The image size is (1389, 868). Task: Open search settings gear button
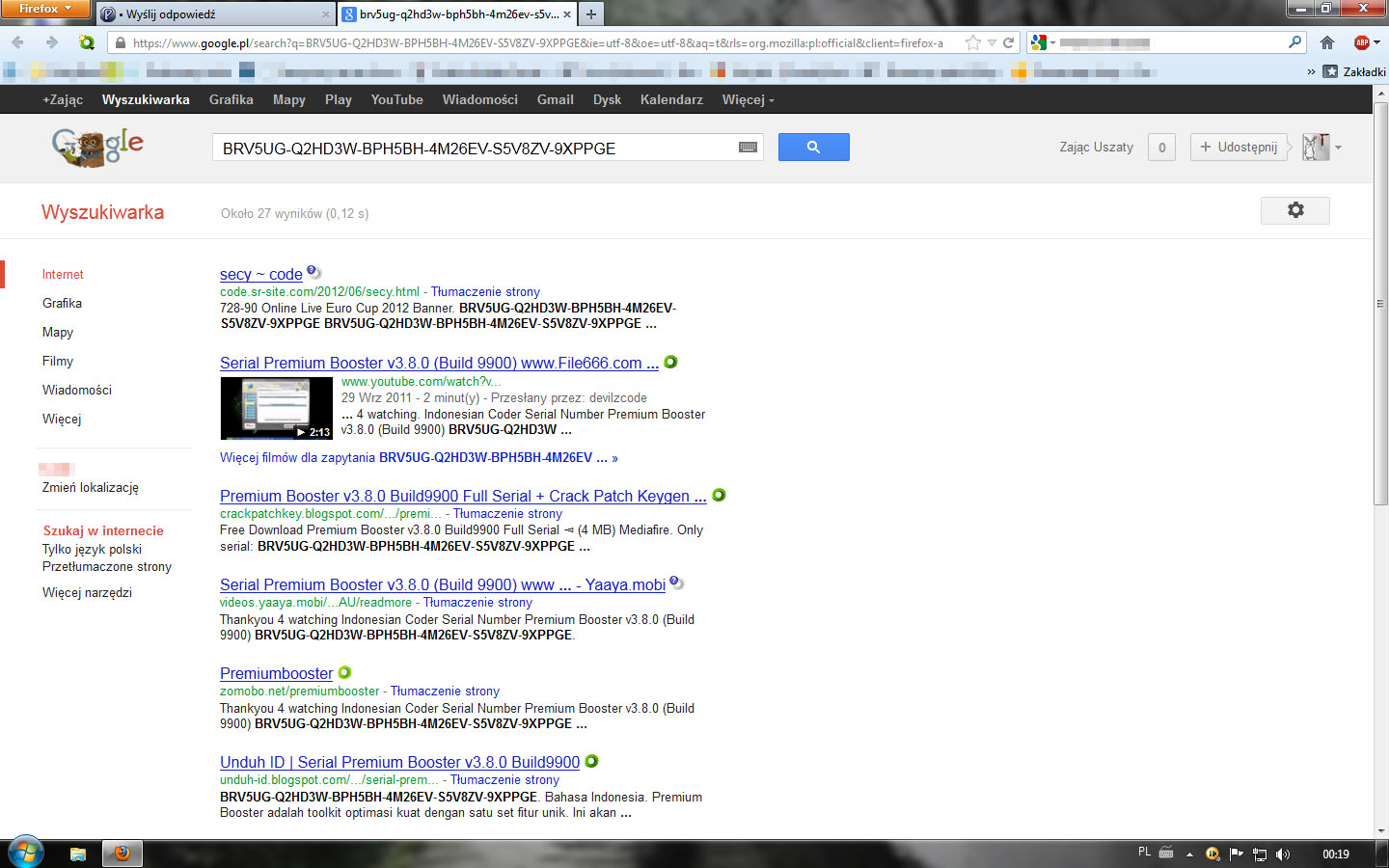coord(1294,210)
